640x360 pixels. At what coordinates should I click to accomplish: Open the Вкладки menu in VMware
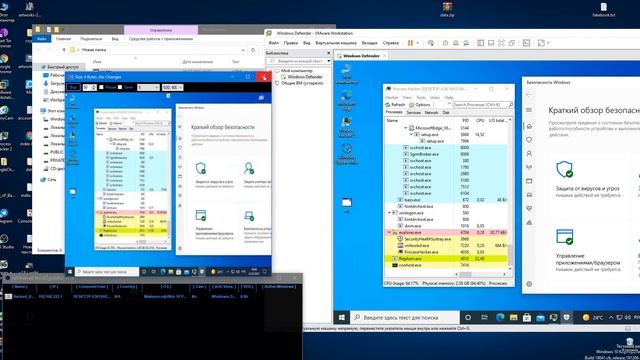[x=369, y=43]
